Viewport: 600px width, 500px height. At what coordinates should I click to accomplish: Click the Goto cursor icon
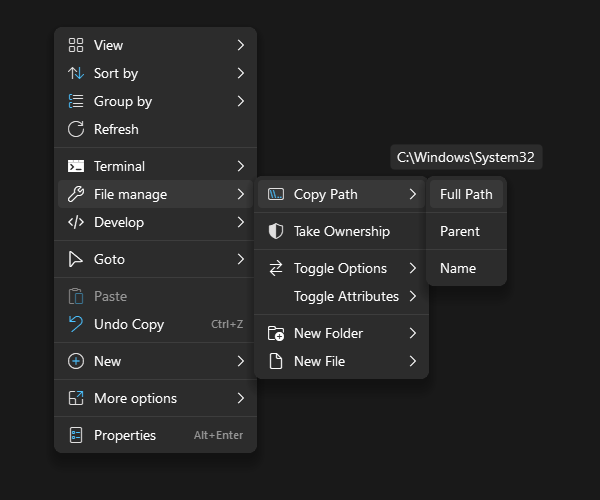75,259
